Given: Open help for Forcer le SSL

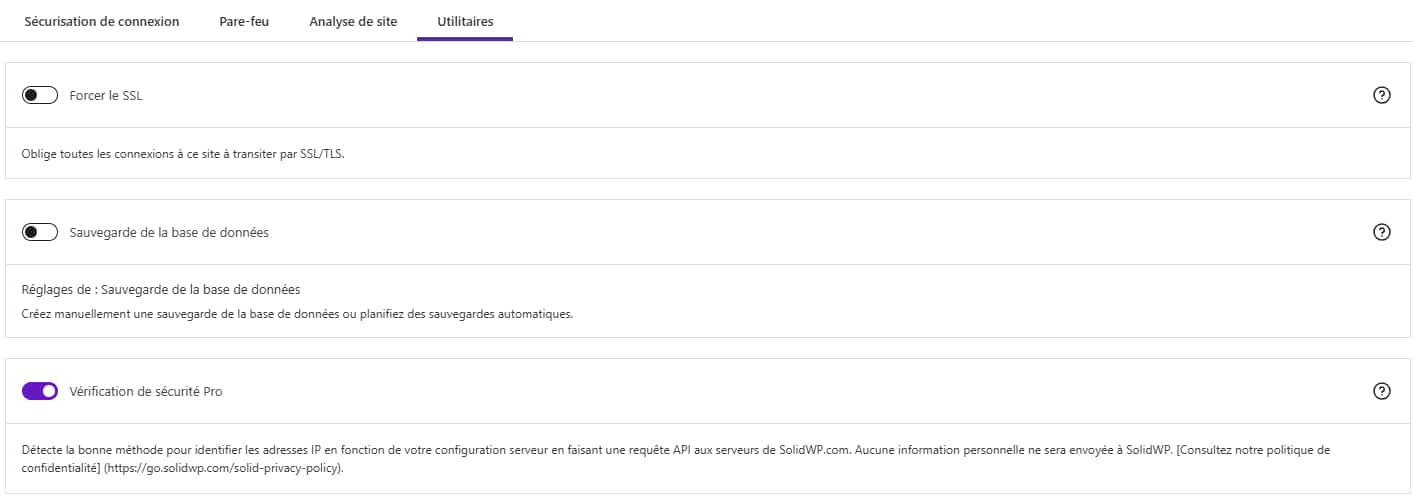Looking at the screenshot, I should (x=1382, y=96).
